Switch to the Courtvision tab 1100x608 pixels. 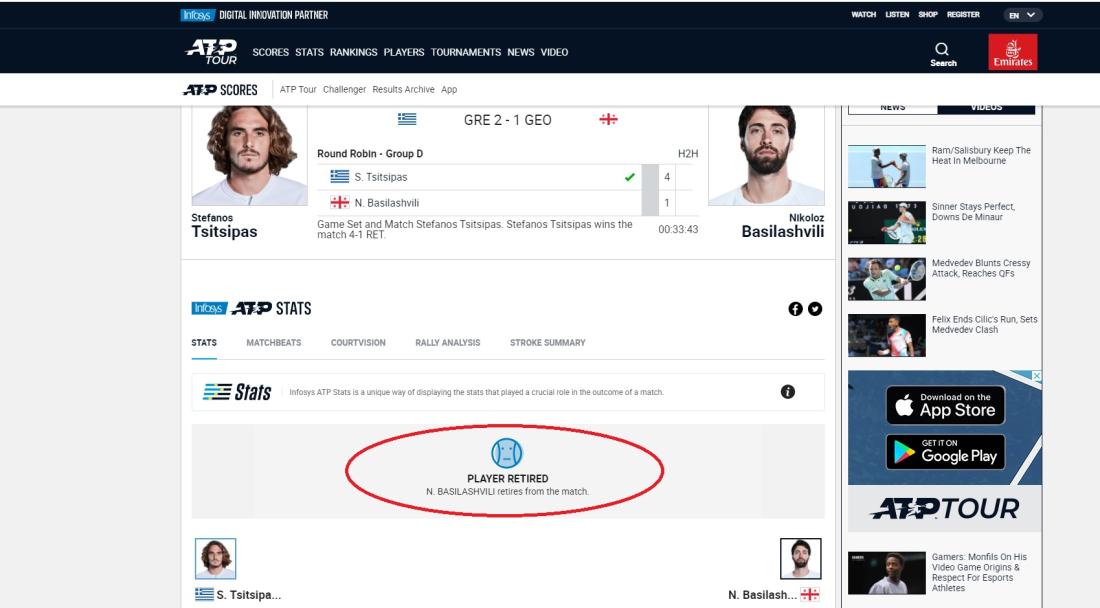point(358,343)
